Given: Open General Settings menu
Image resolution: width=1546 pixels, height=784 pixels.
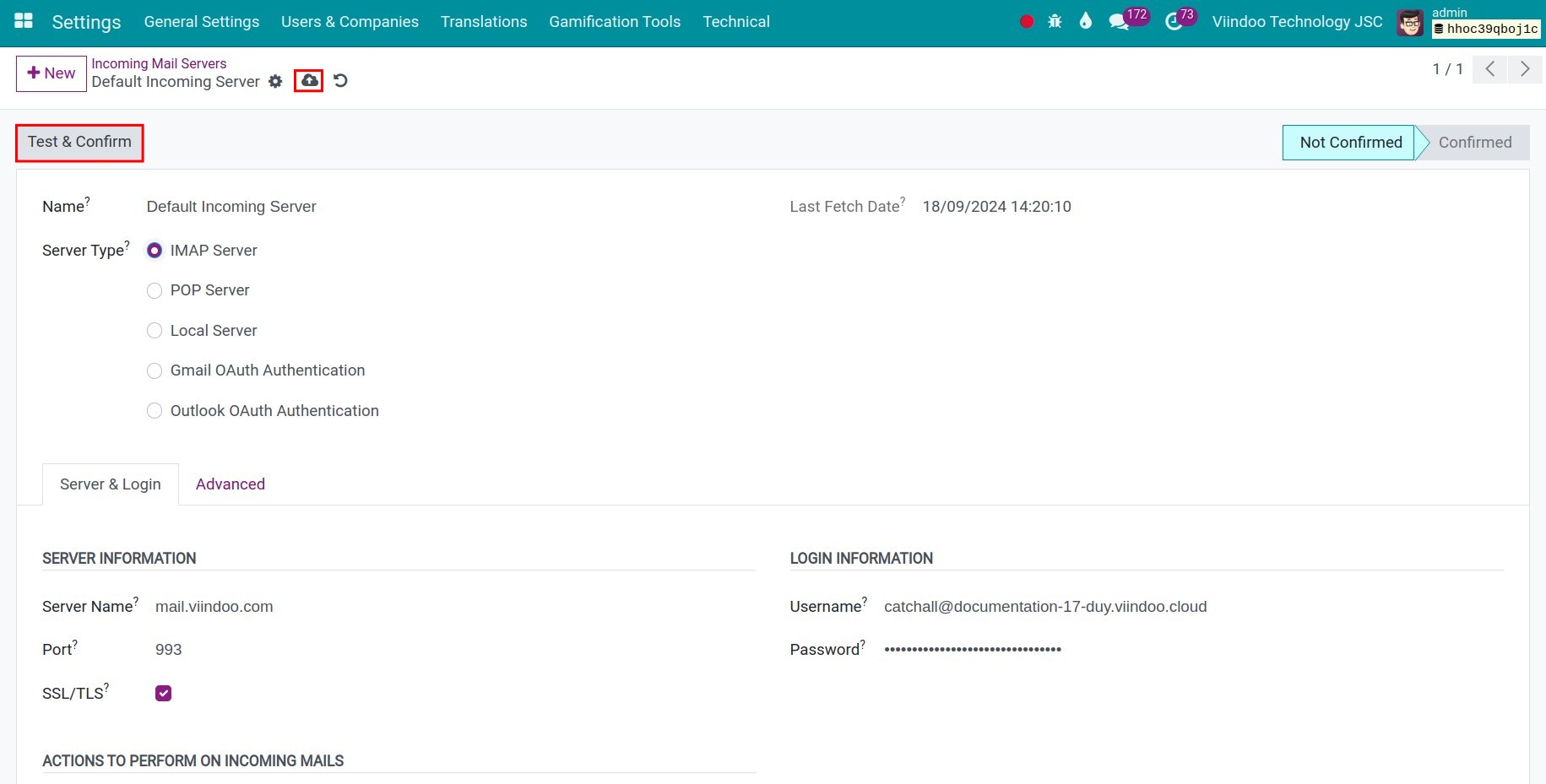Looking at the screenshot, I should click(x=202, y=22).
